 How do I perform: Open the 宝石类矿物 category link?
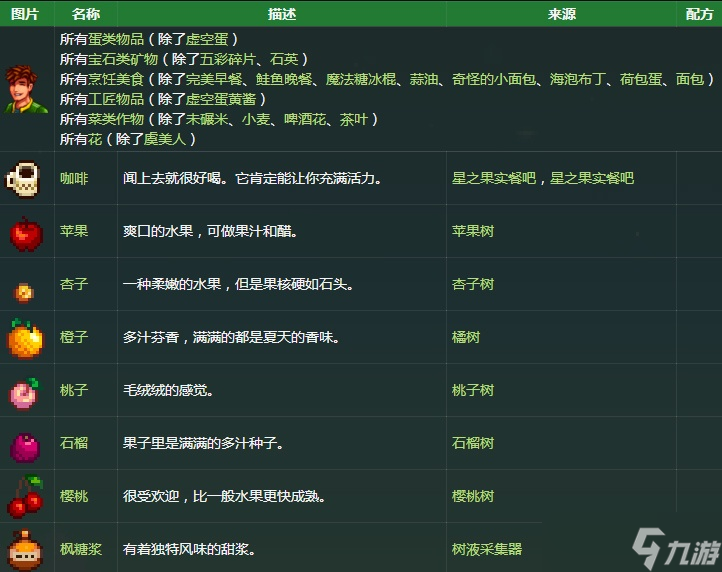[123, 59]
